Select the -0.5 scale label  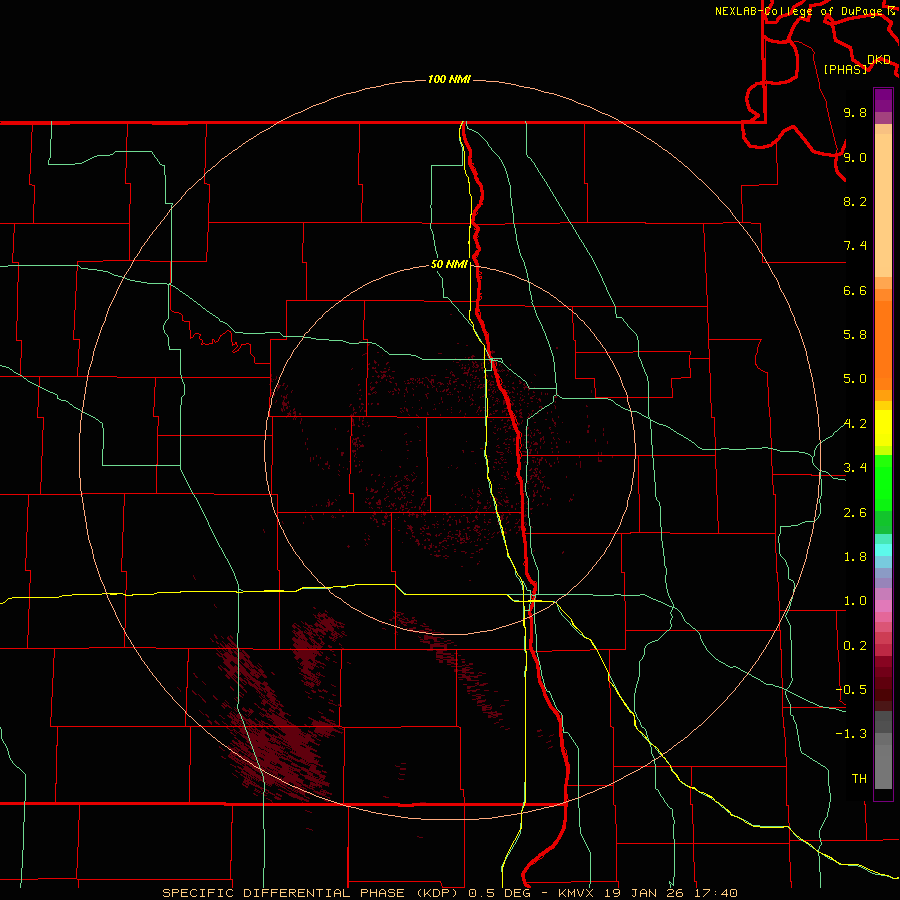[851, 690]
